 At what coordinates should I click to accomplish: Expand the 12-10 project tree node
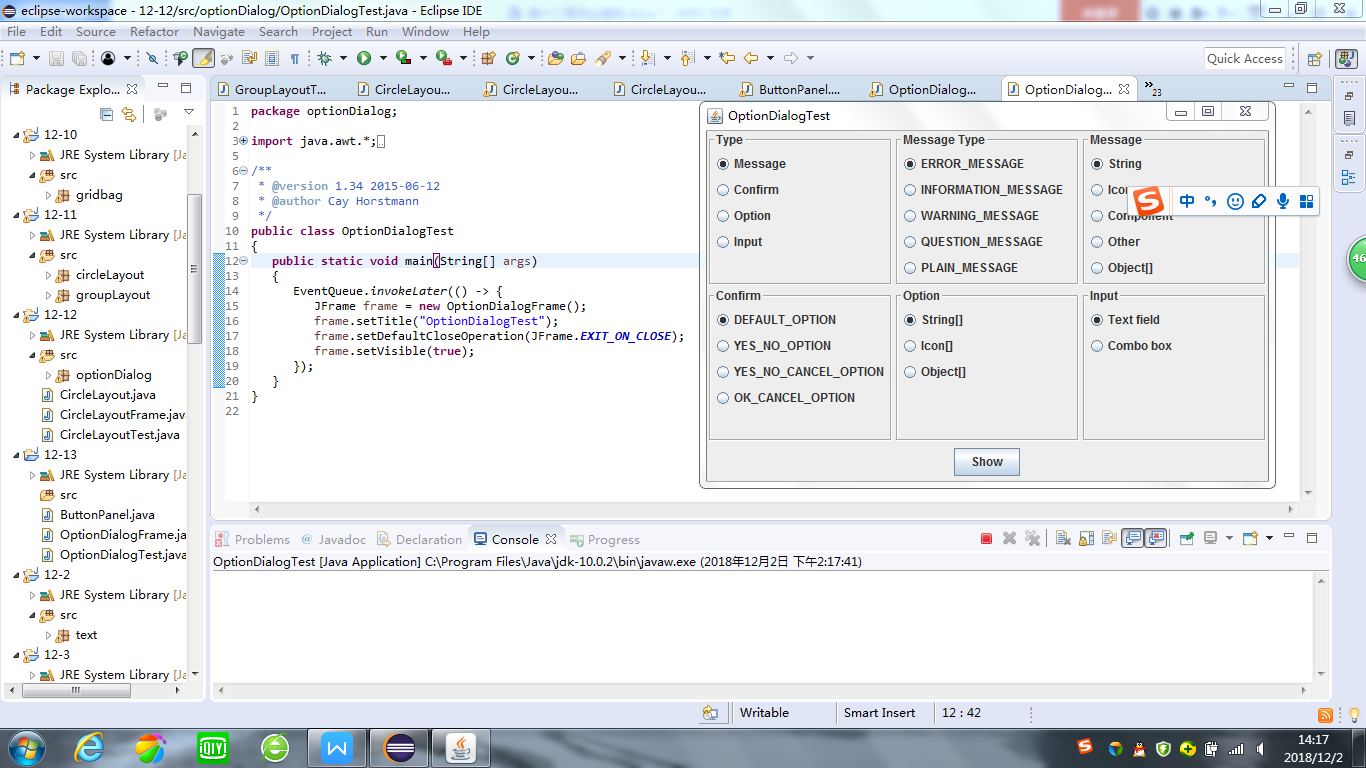coord(18,135)
